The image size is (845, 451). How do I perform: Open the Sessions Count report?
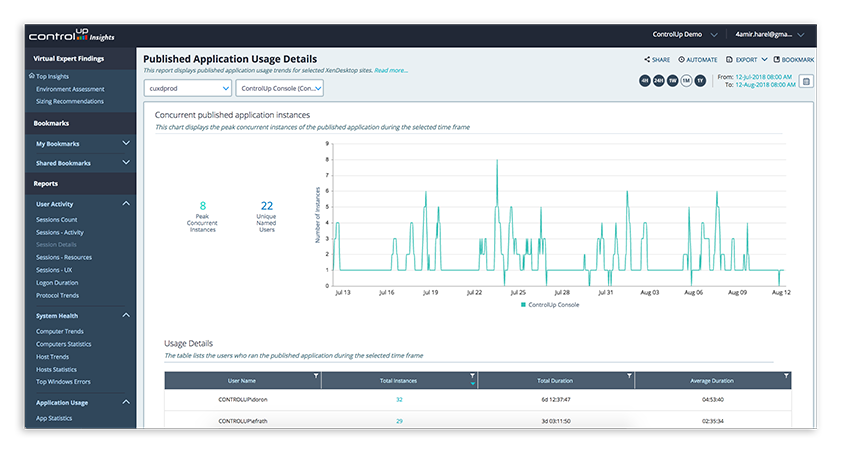[57, 220]
